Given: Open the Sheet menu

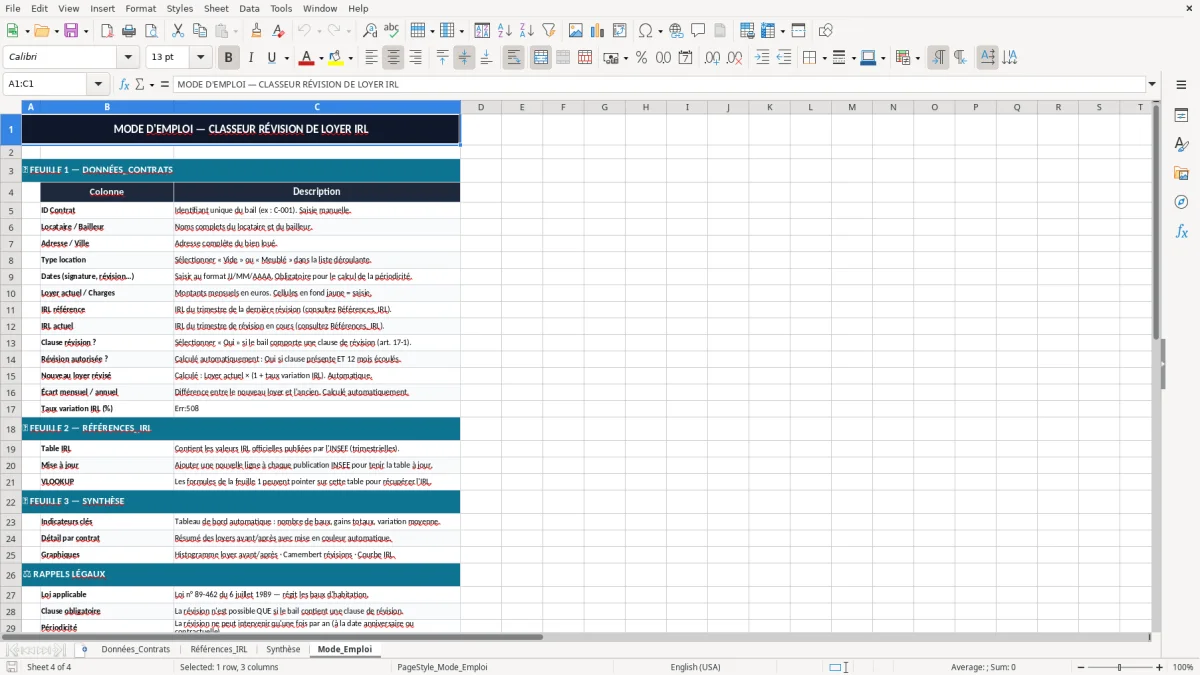Looking at the screenshot, I should [x=216, y=8].
